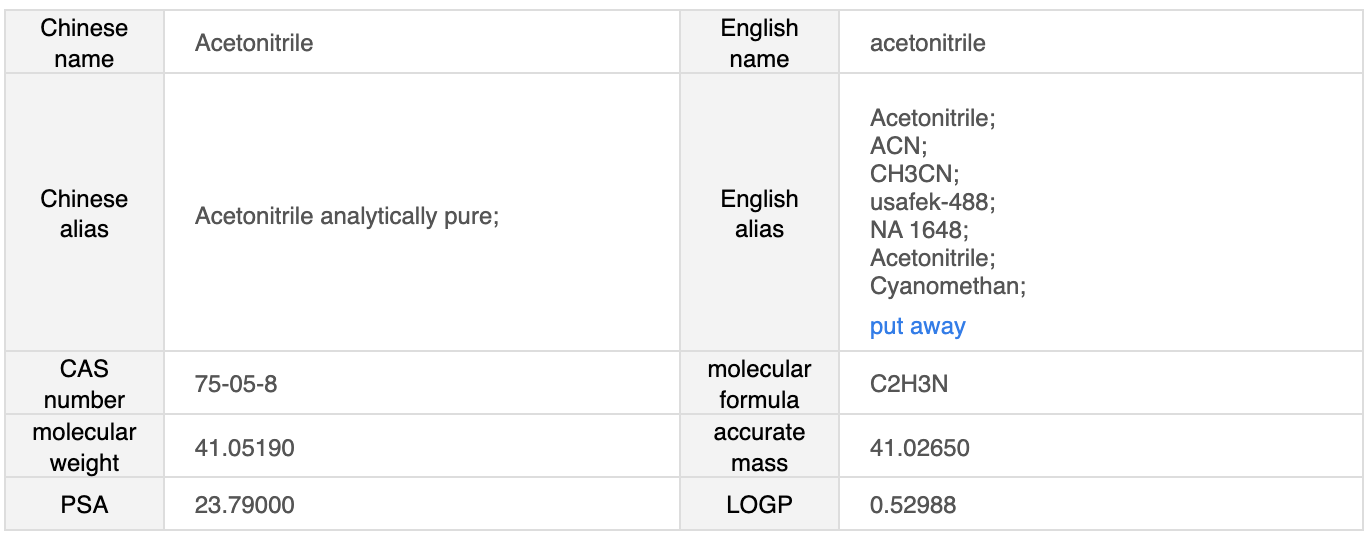Click the 'molecular formula' header cell
This screenshot has height=540, width=1370.
click(x=759, y=384)
